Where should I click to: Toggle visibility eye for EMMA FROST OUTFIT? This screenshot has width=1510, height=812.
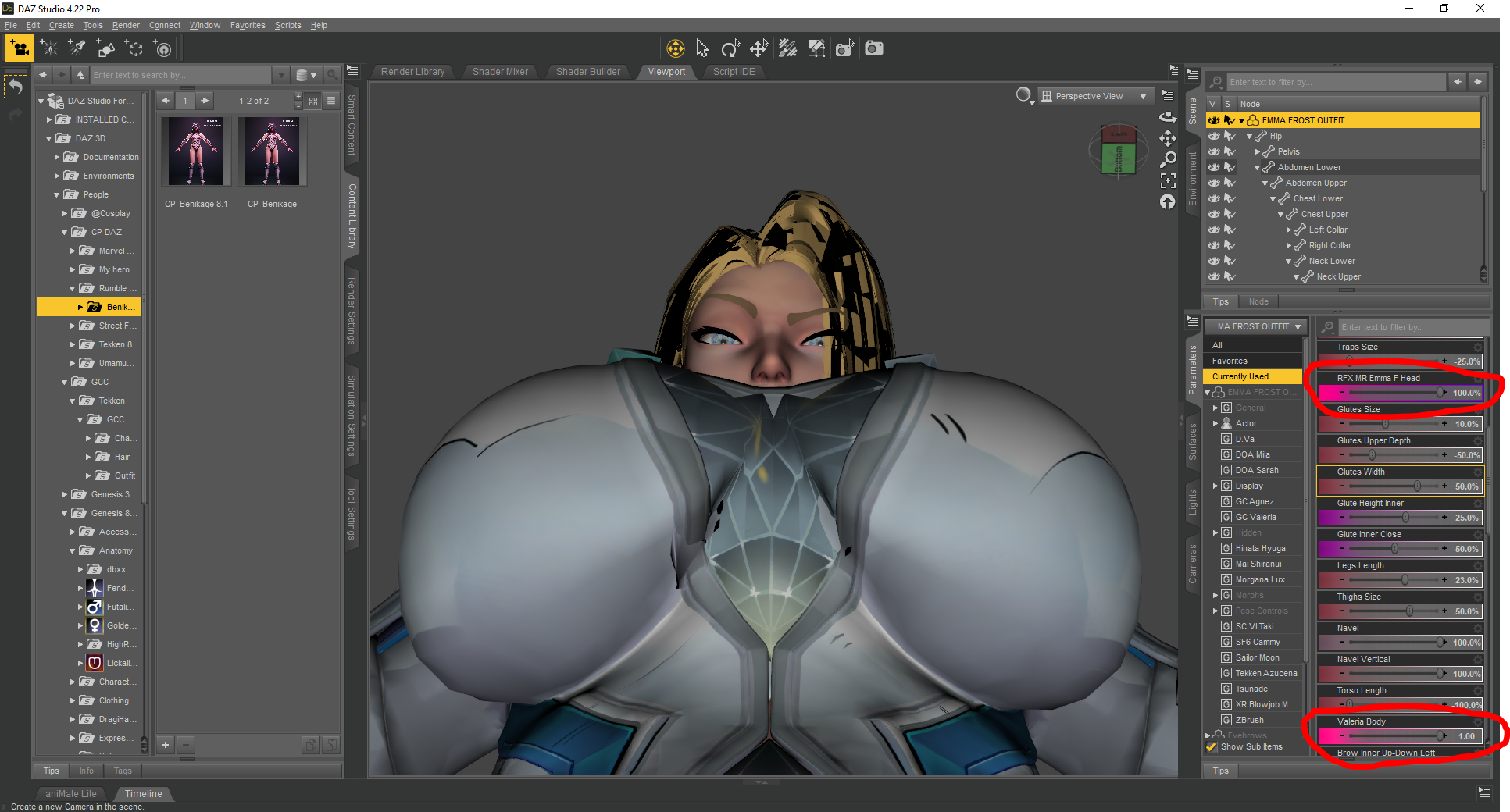pyautogui.click(x=1214, y=120)
